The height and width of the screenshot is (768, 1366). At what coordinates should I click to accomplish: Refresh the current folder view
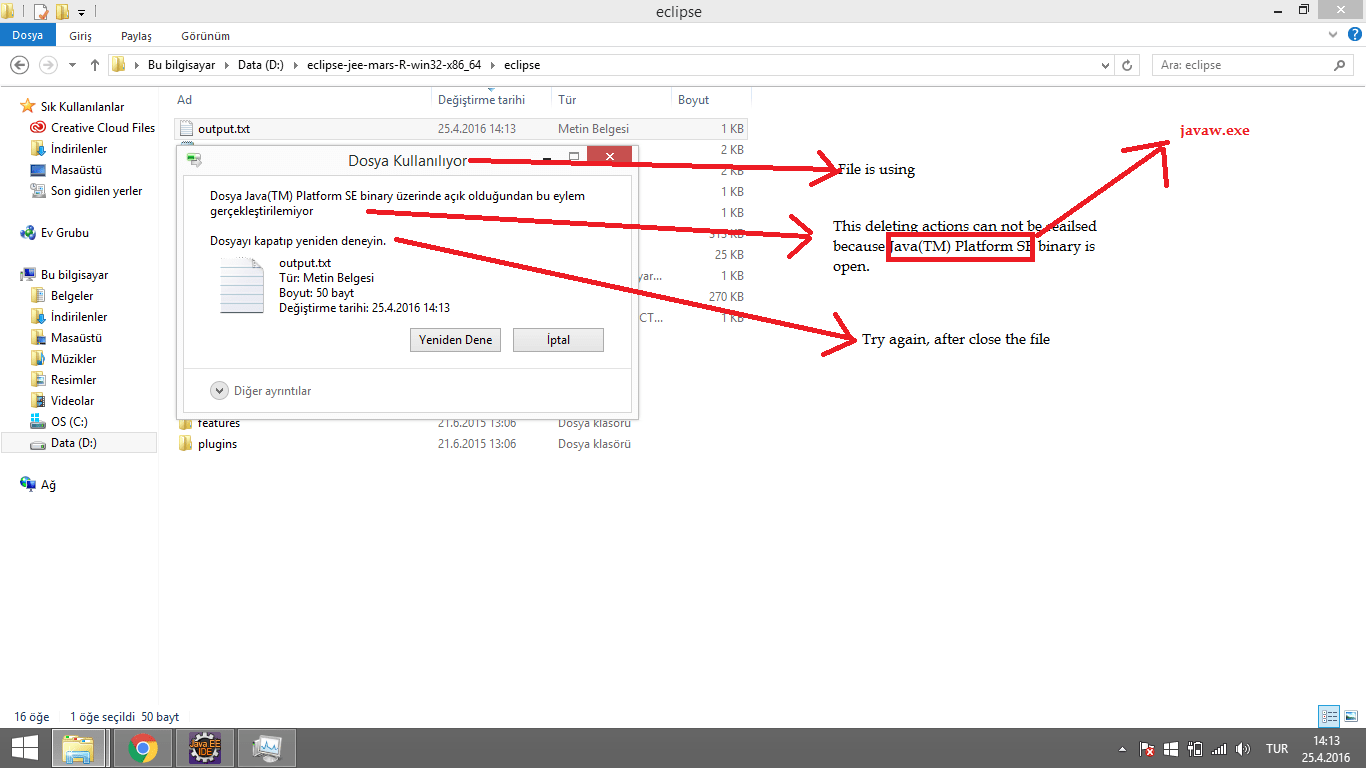(1128, 65)
